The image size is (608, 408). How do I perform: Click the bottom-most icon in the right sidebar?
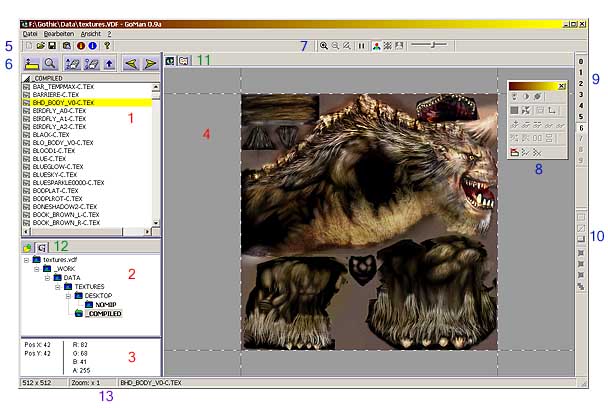581,287
